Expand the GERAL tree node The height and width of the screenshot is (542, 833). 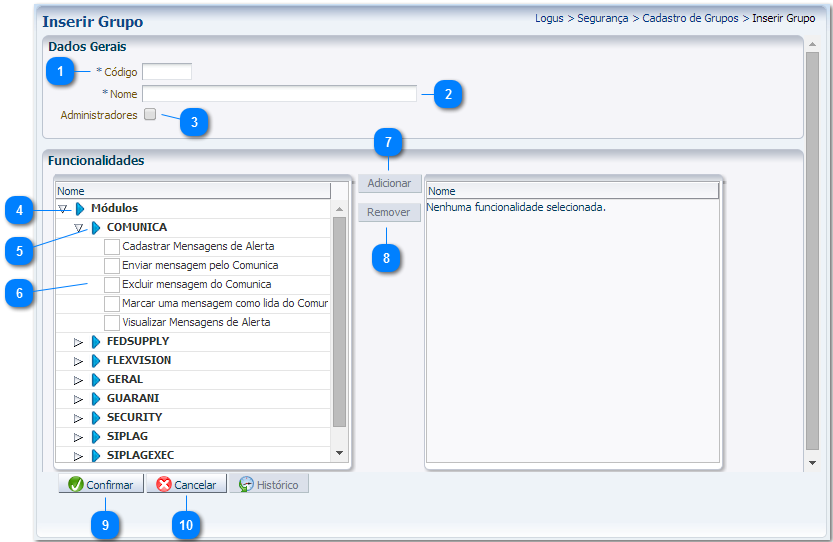(79, 381)
